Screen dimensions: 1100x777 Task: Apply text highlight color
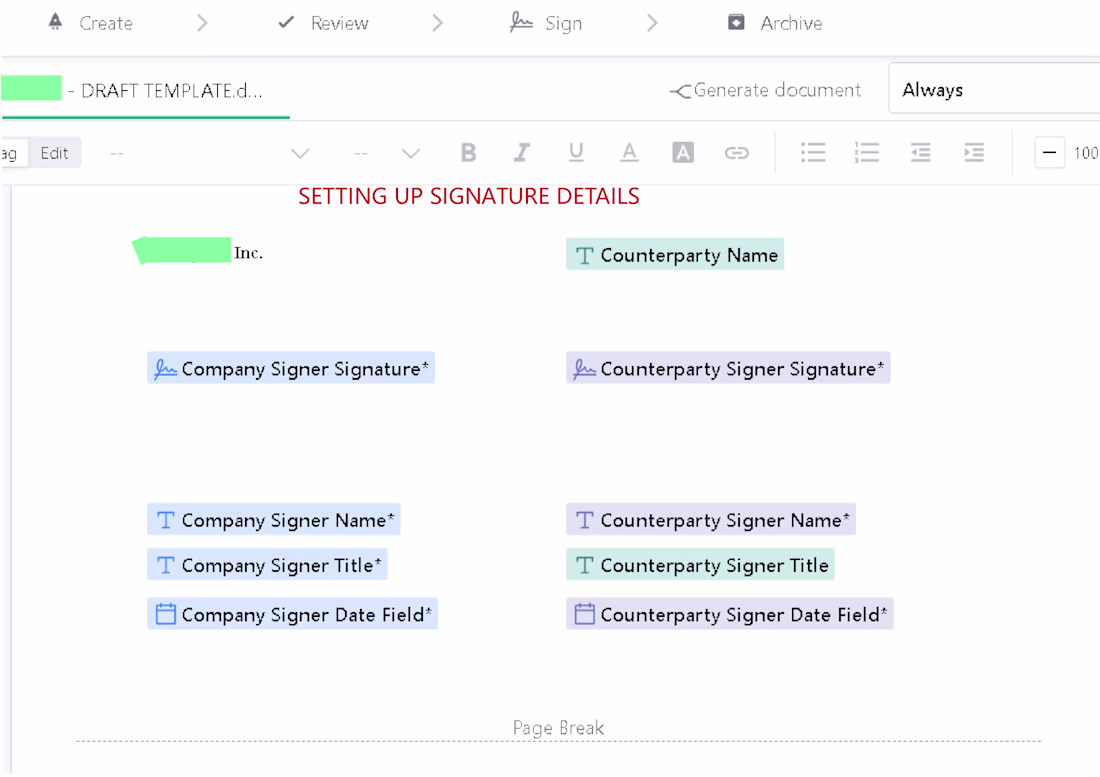683,152
